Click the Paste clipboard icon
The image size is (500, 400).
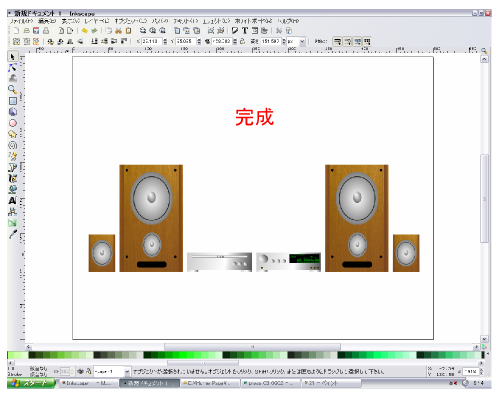128,31
